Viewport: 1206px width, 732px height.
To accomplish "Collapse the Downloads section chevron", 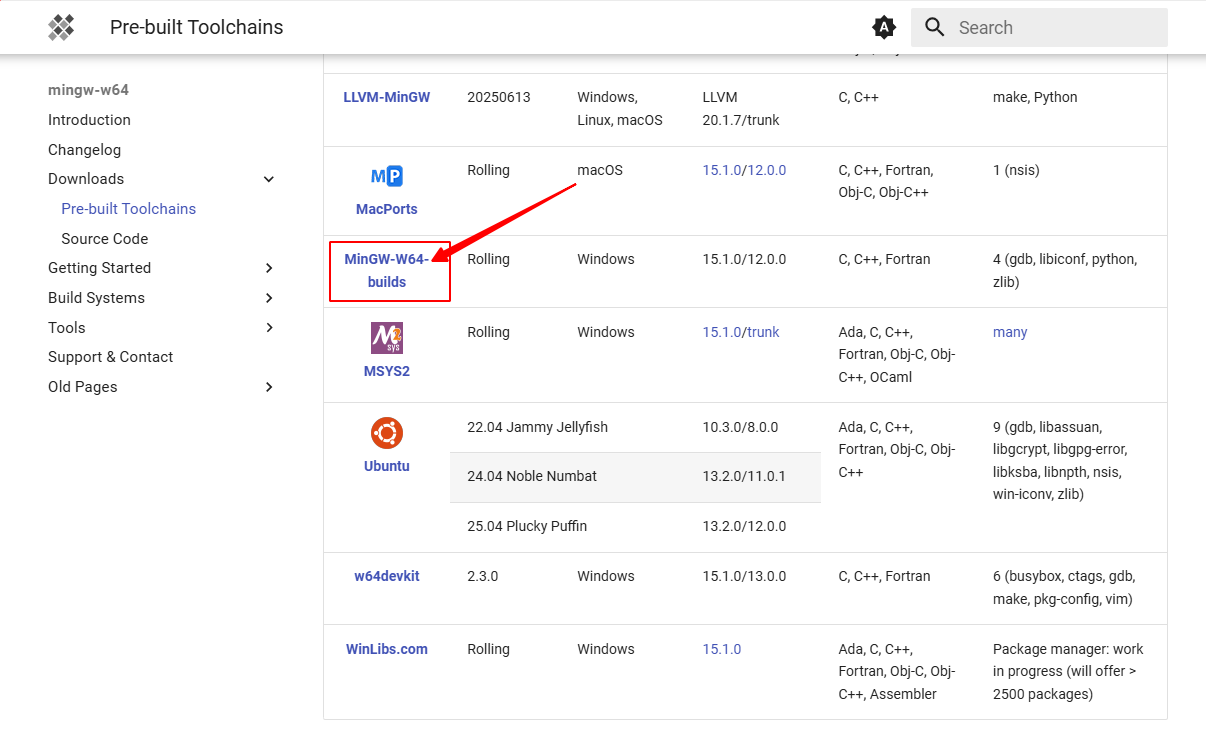I will (268, 179).
